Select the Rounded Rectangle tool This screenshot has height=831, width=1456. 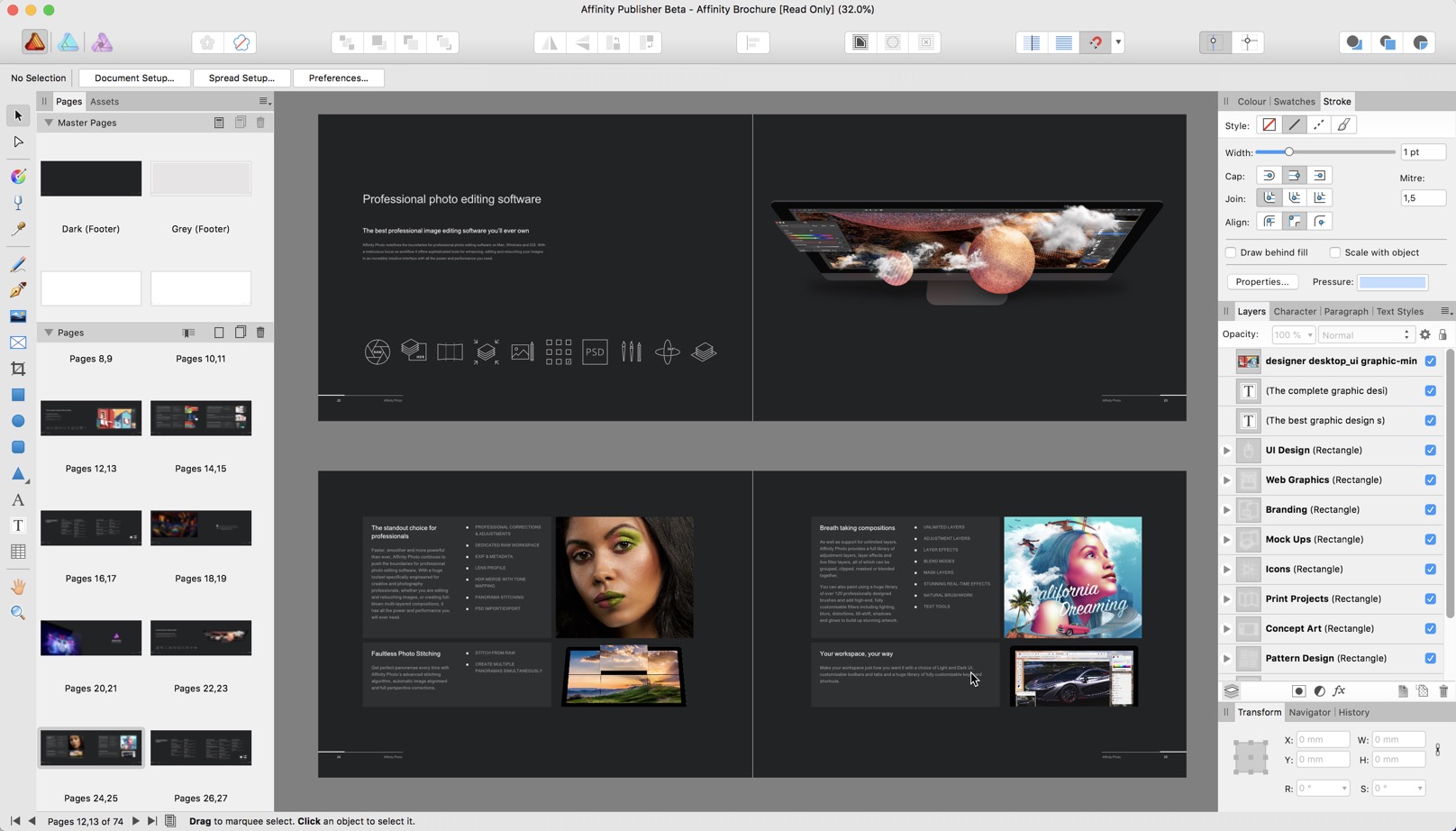[x=18, y=447]
